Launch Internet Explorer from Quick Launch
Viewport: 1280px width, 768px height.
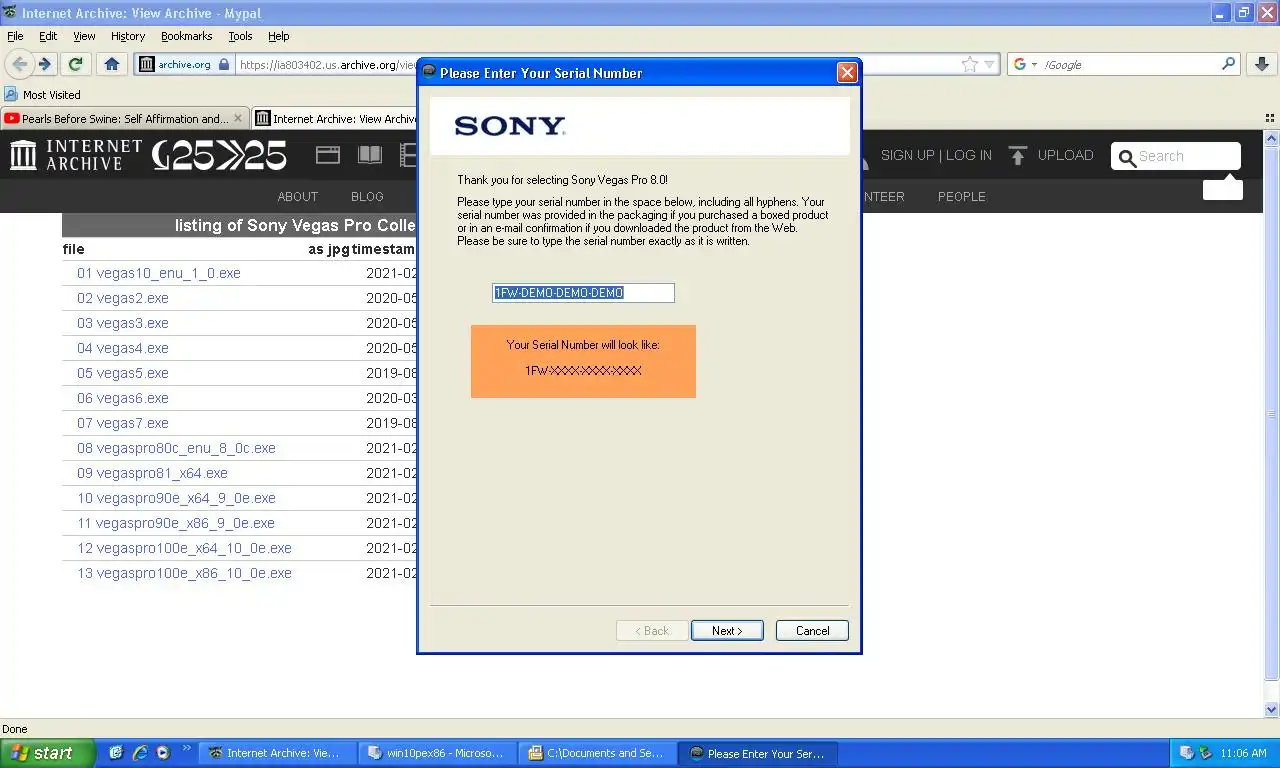pyautogui.click(x=139, y=753)
